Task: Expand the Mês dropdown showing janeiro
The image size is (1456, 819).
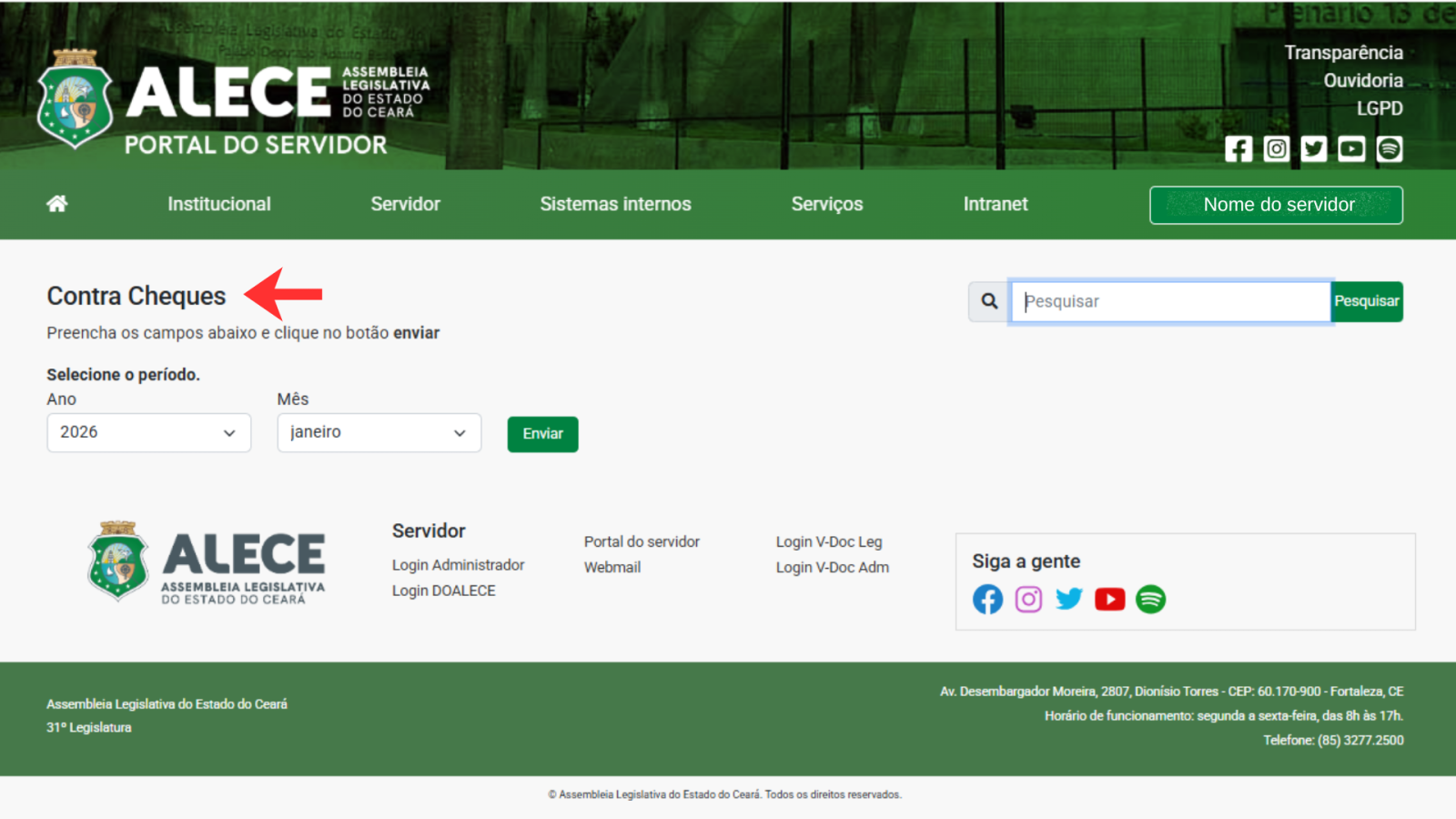Action: 379,433
